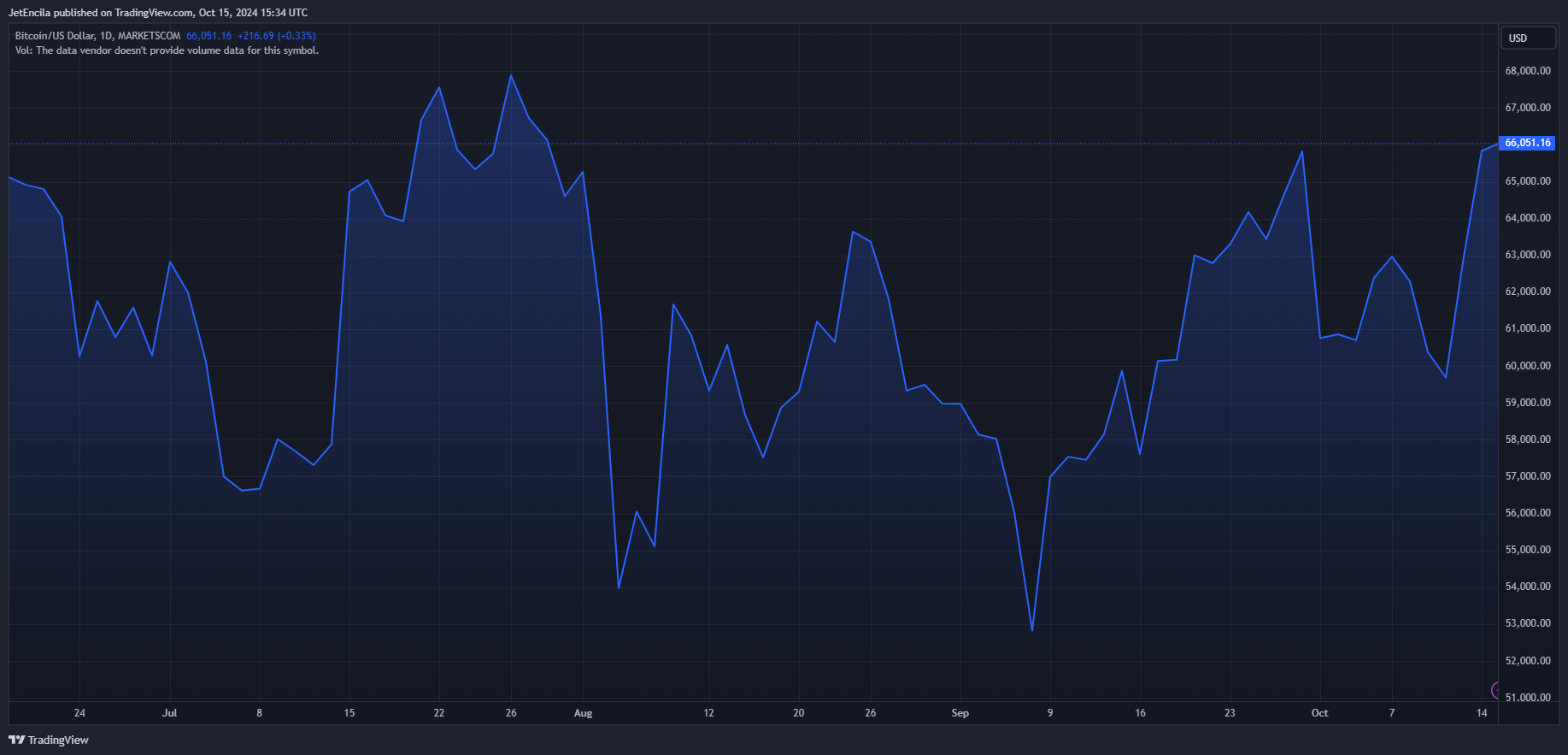
Task: Select the Jul label on time axis
Action: tap(169, 713)
